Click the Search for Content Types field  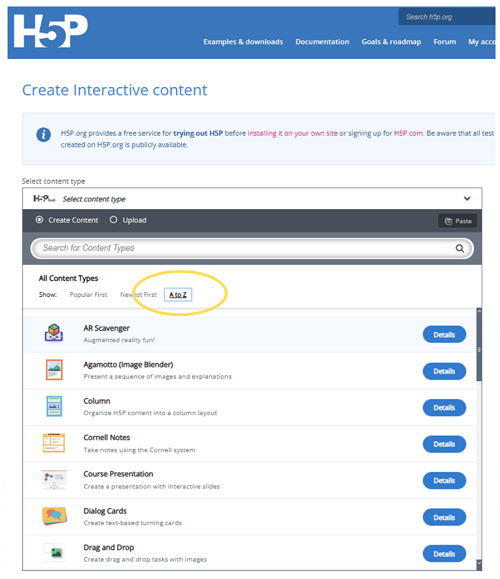click(x=252, y=249)
